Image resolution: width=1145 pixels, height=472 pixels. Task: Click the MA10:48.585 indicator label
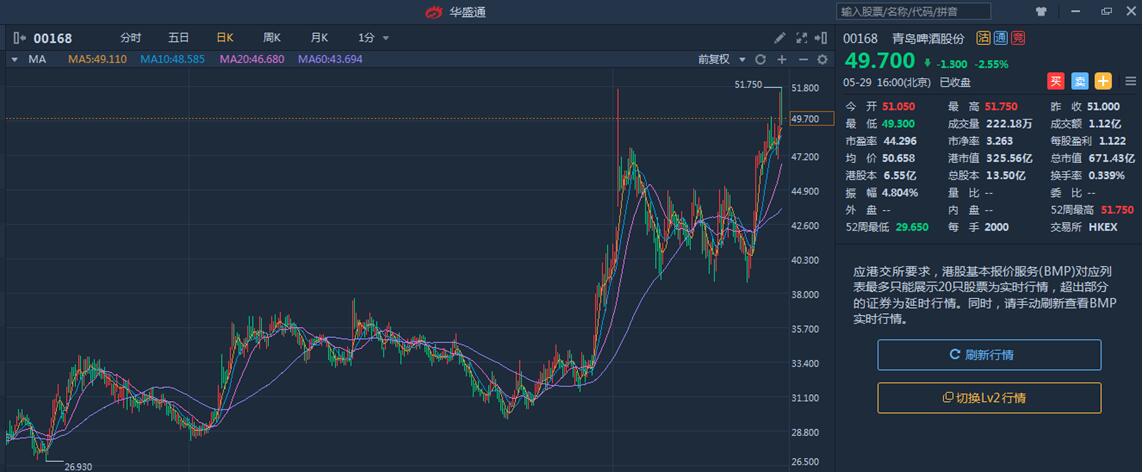tap(172, 59)
